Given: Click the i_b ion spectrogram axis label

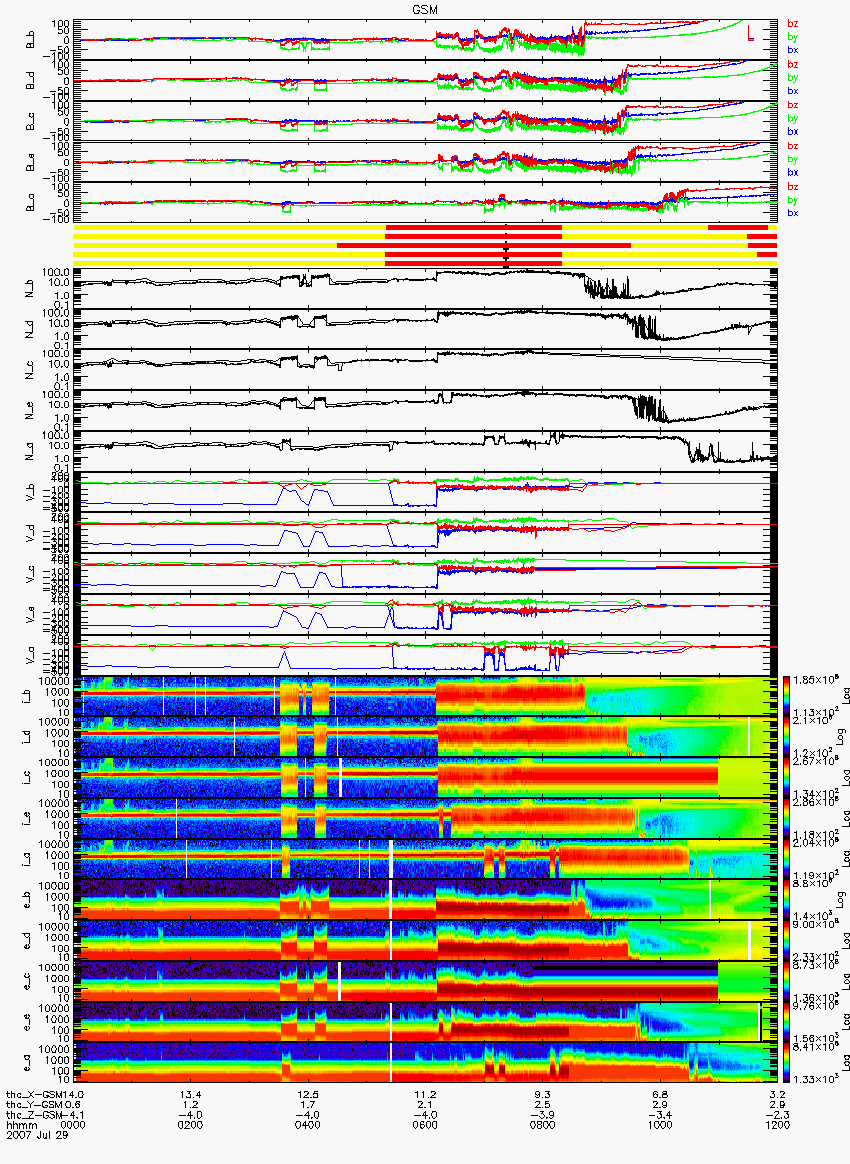Looking at the screenshot, I should click(x=28, y=696).
